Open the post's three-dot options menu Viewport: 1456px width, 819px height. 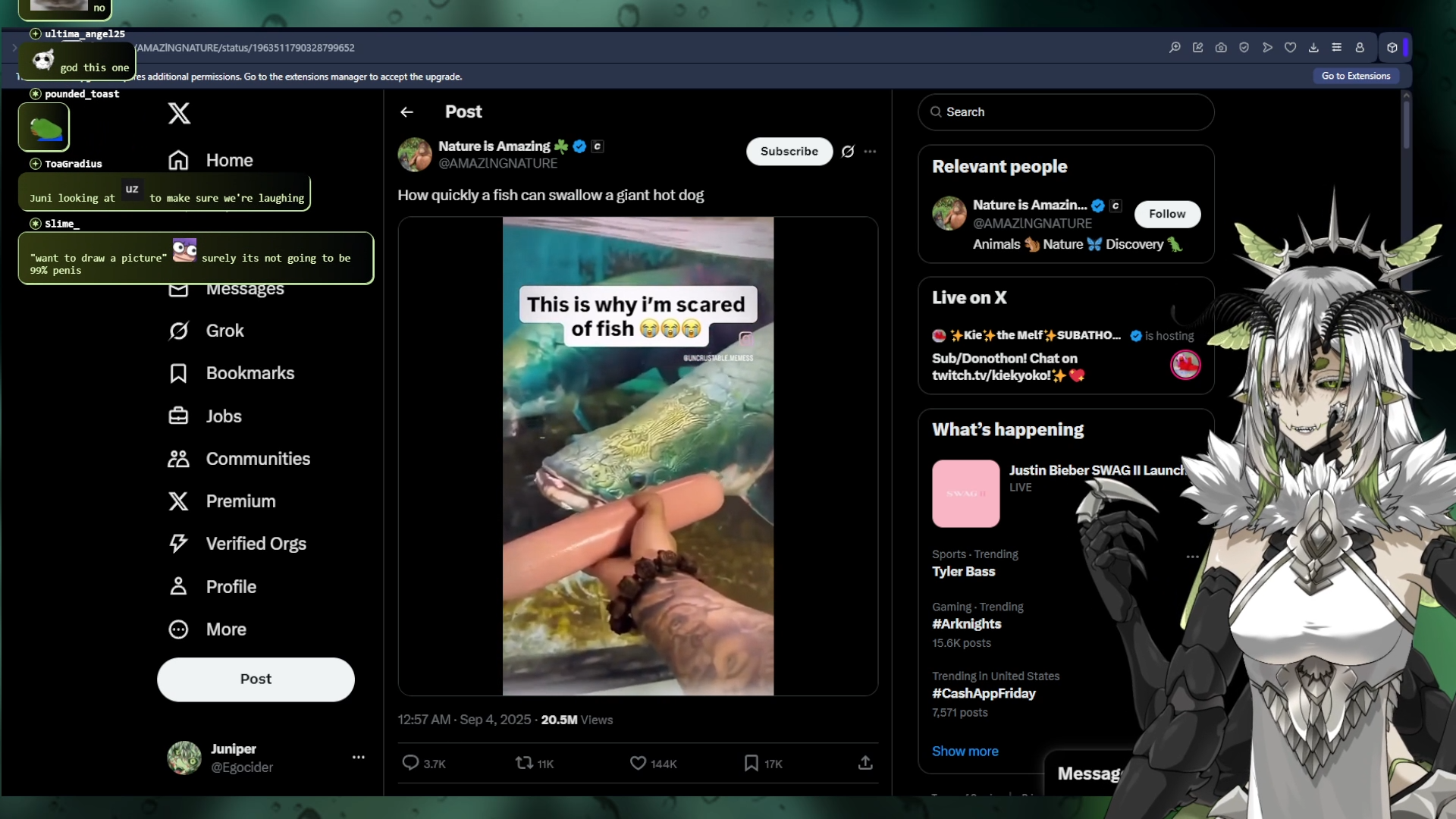tap(870, 152)
